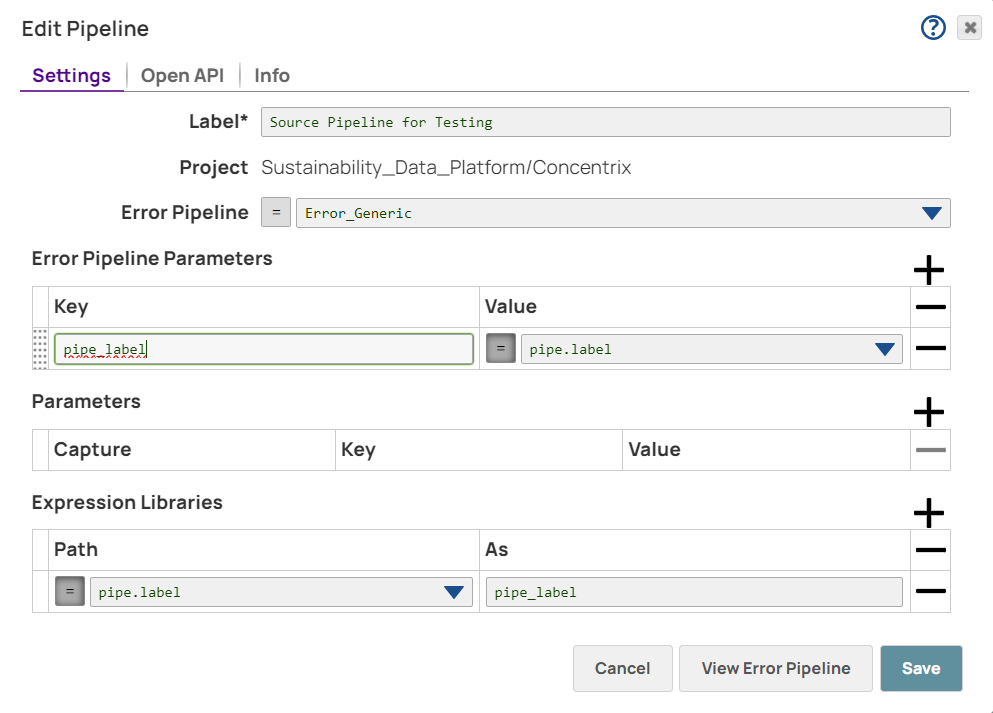Switch to the Info tab

click(271, 75)
